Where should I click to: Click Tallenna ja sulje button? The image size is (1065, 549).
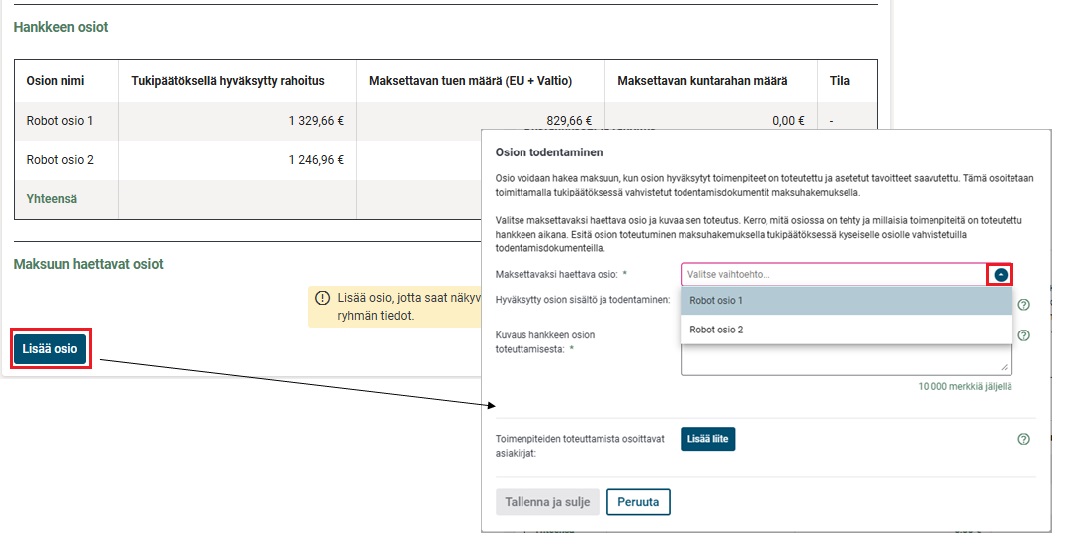(x=547, y=501)
